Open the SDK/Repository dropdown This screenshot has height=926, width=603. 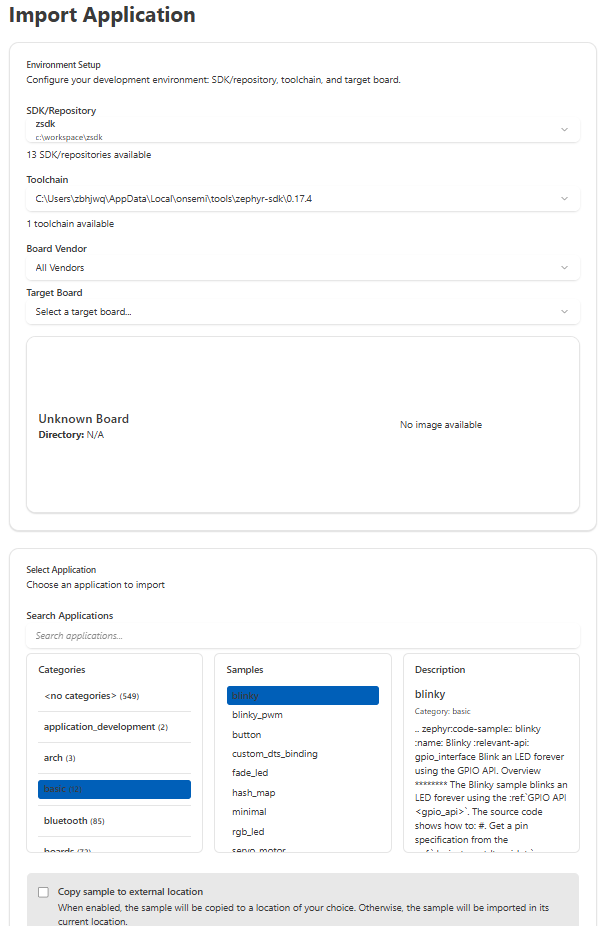302,130
